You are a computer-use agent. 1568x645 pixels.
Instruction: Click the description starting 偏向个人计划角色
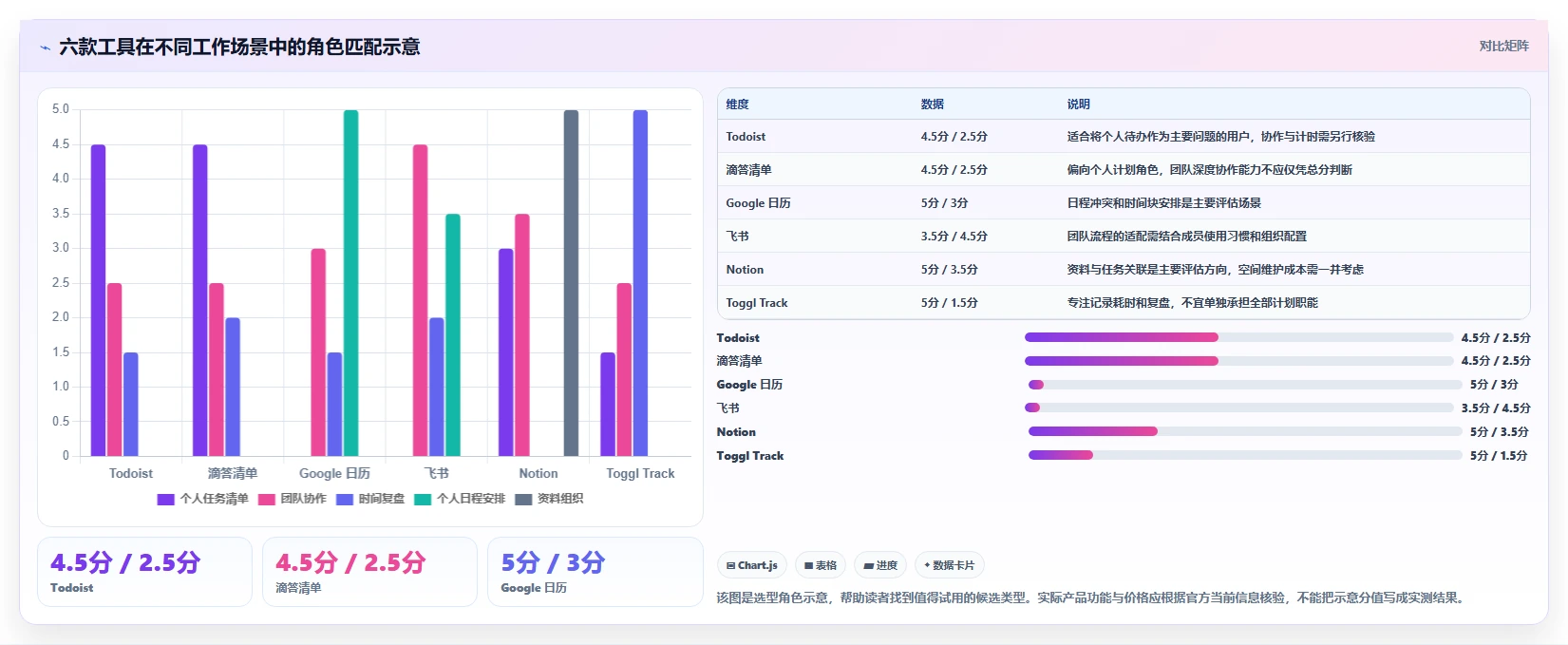point(1209,170)
